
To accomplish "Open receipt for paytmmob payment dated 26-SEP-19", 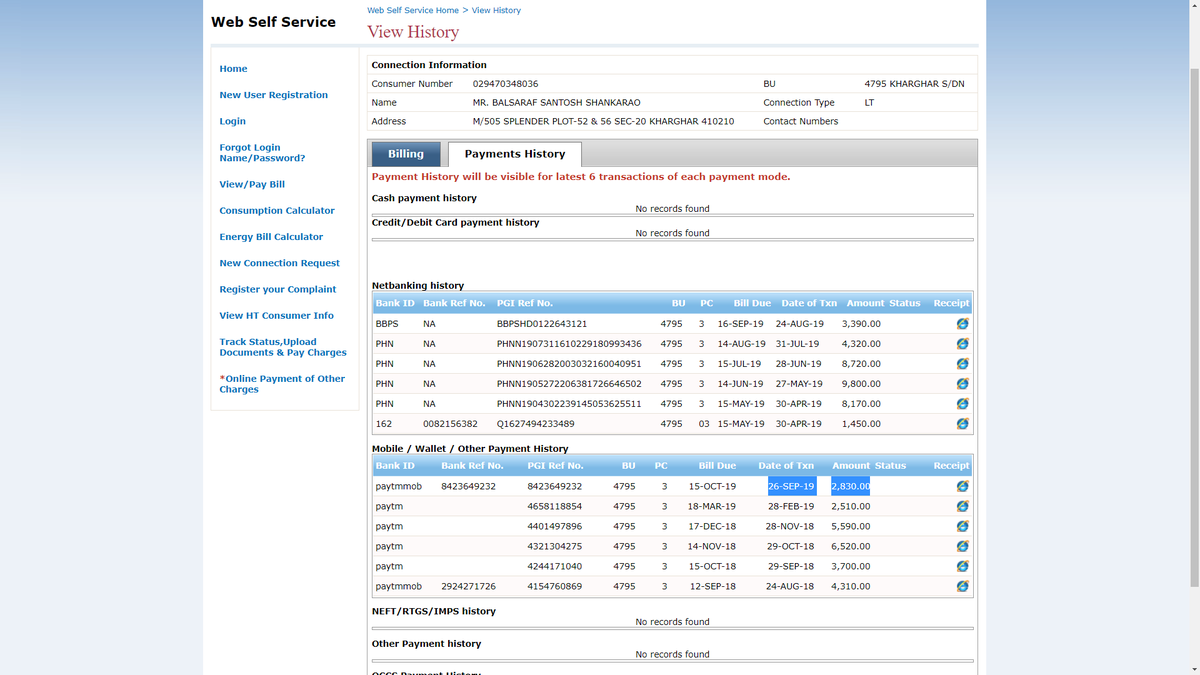I will coord(962,486).
